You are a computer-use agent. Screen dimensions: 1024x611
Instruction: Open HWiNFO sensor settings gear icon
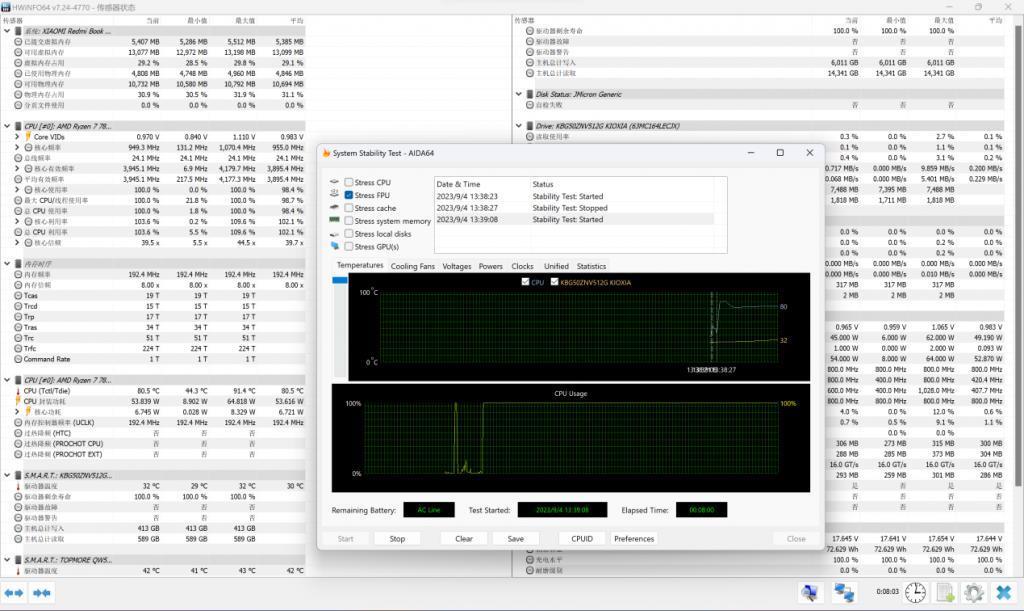tap(974, 593)
